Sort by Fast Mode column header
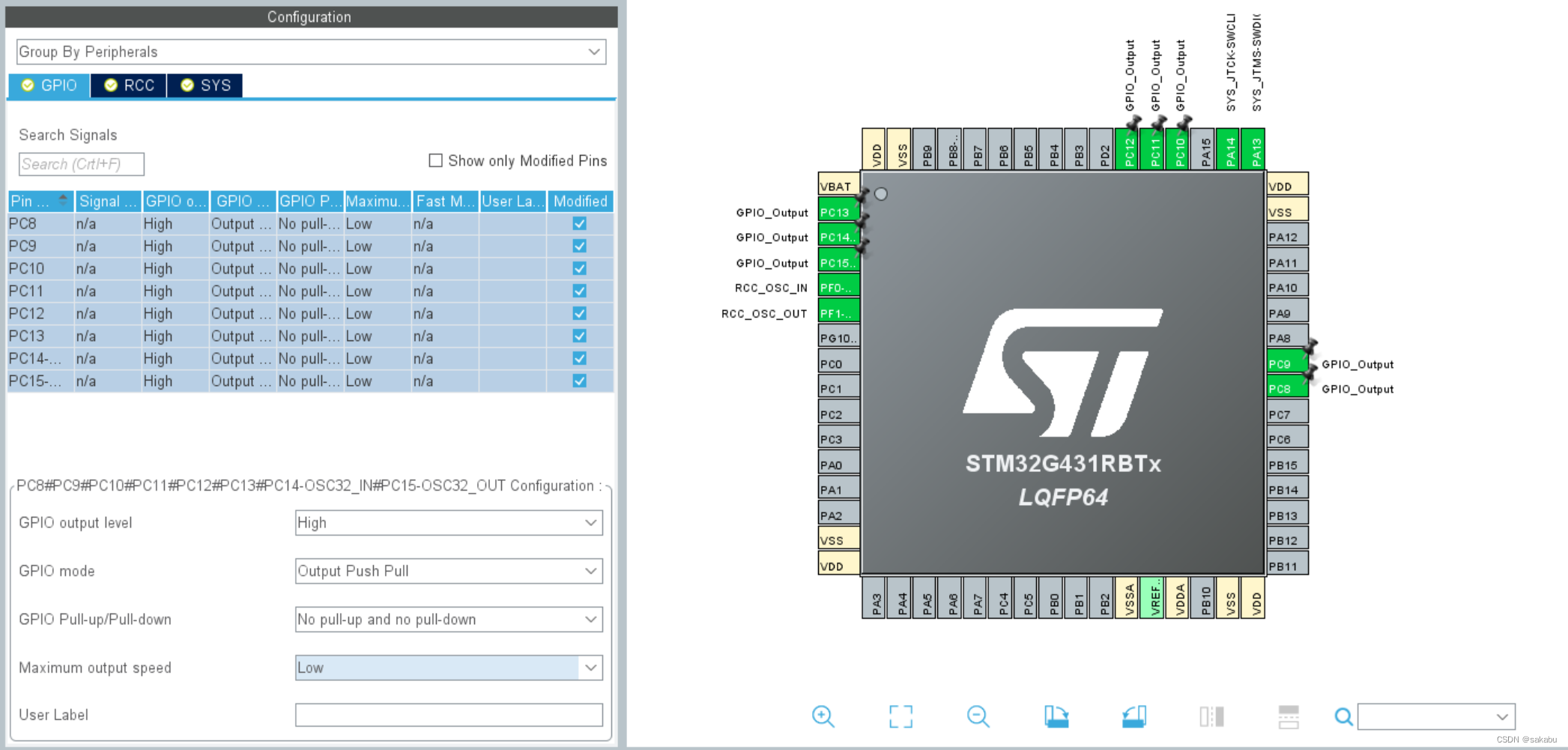This screenshot has height=750, width=1568. (445, 201)
